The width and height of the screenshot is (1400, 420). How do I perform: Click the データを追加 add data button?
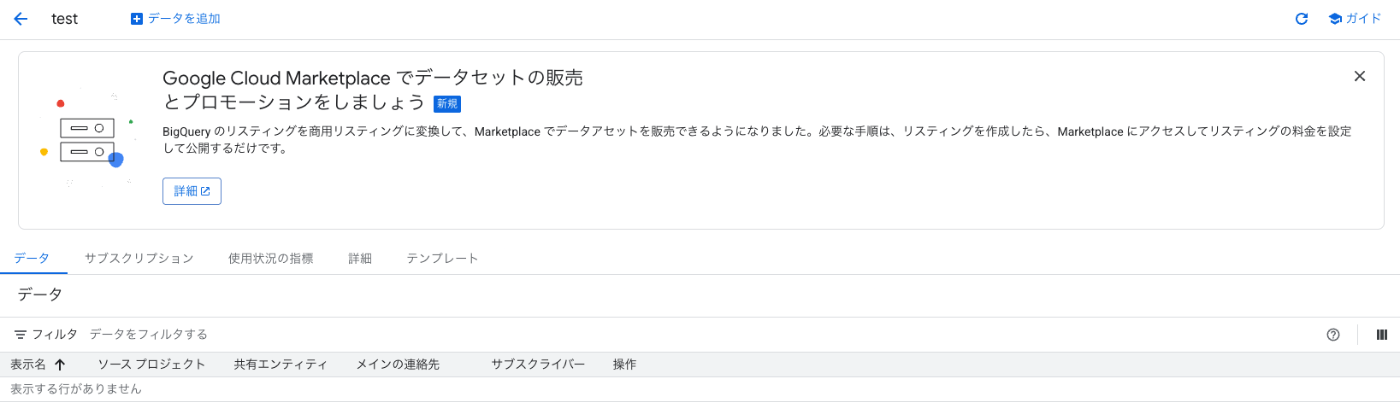coord(175,19)
